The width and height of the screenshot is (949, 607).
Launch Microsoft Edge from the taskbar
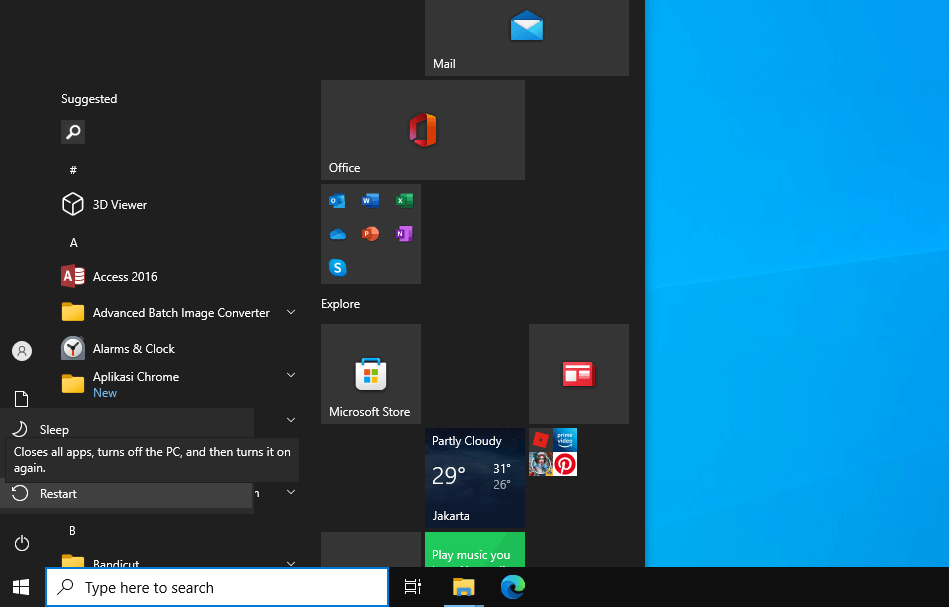pyautogui.click(x=513, y=586)
